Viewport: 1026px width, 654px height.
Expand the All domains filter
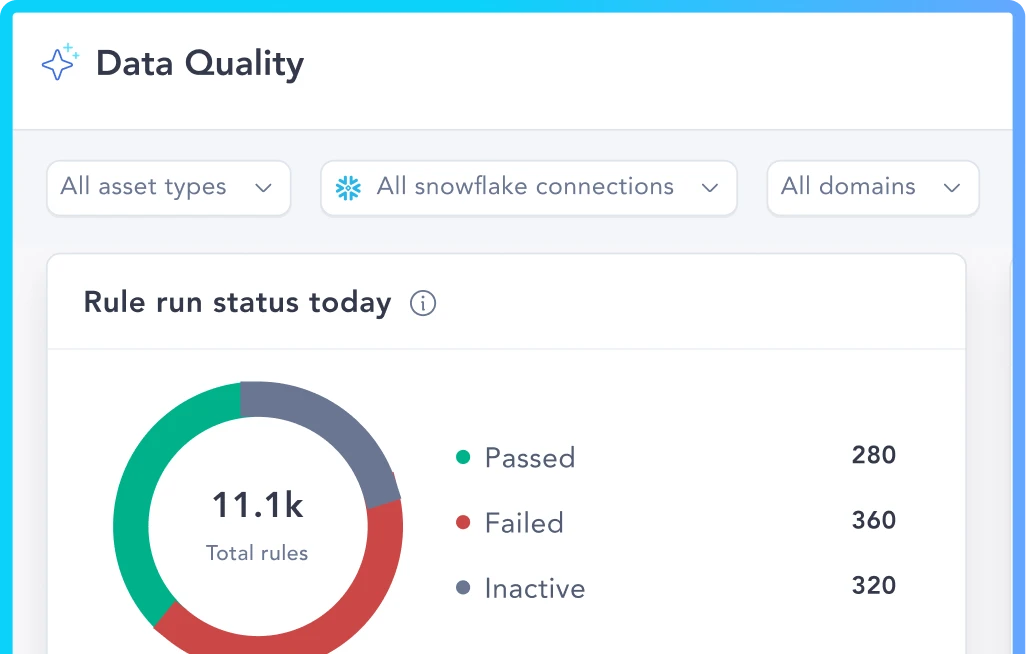tap(872, 188)
